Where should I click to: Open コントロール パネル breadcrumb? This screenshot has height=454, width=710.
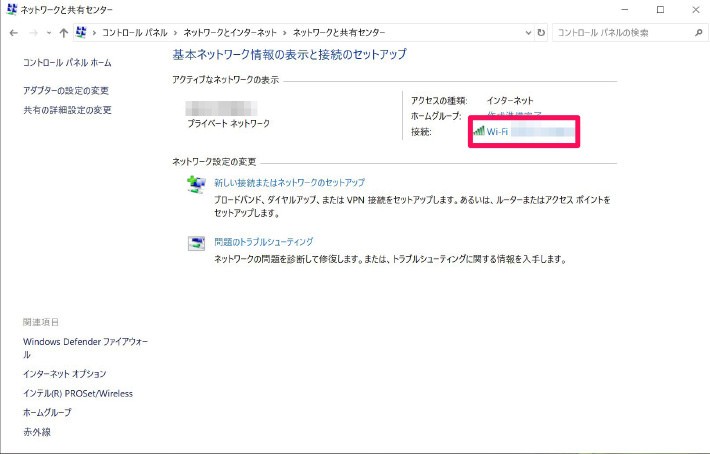(x=134, y=33)
